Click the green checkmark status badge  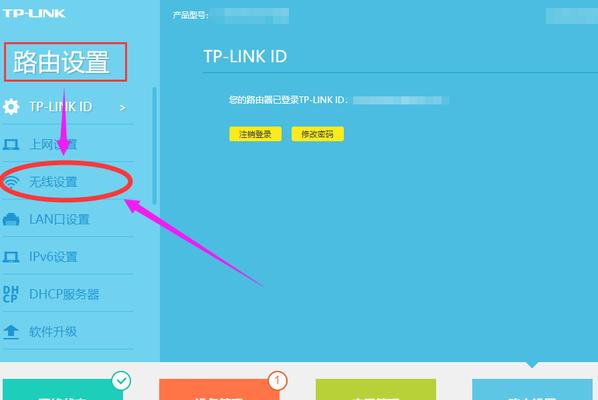[x=122, y=380]
